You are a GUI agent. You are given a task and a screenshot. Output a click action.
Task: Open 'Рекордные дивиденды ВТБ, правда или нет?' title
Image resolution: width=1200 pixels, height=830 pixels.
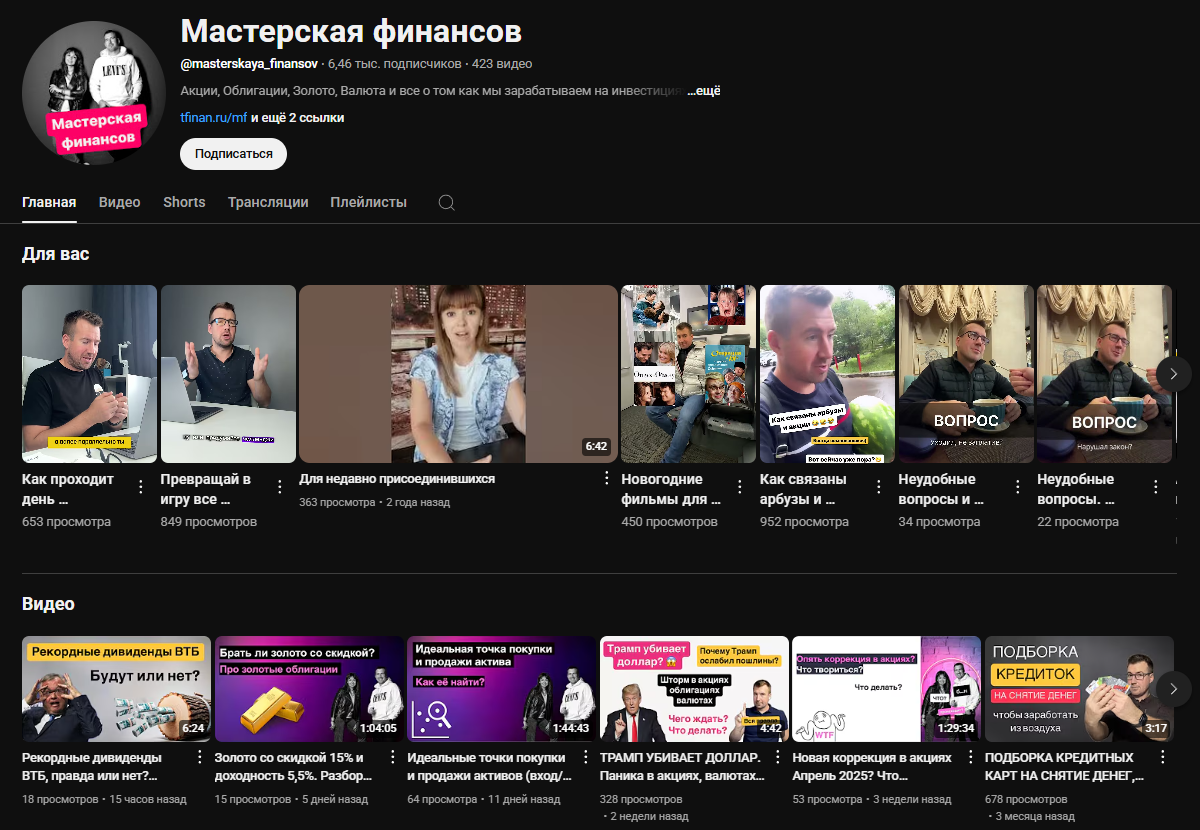pos(92,766)
